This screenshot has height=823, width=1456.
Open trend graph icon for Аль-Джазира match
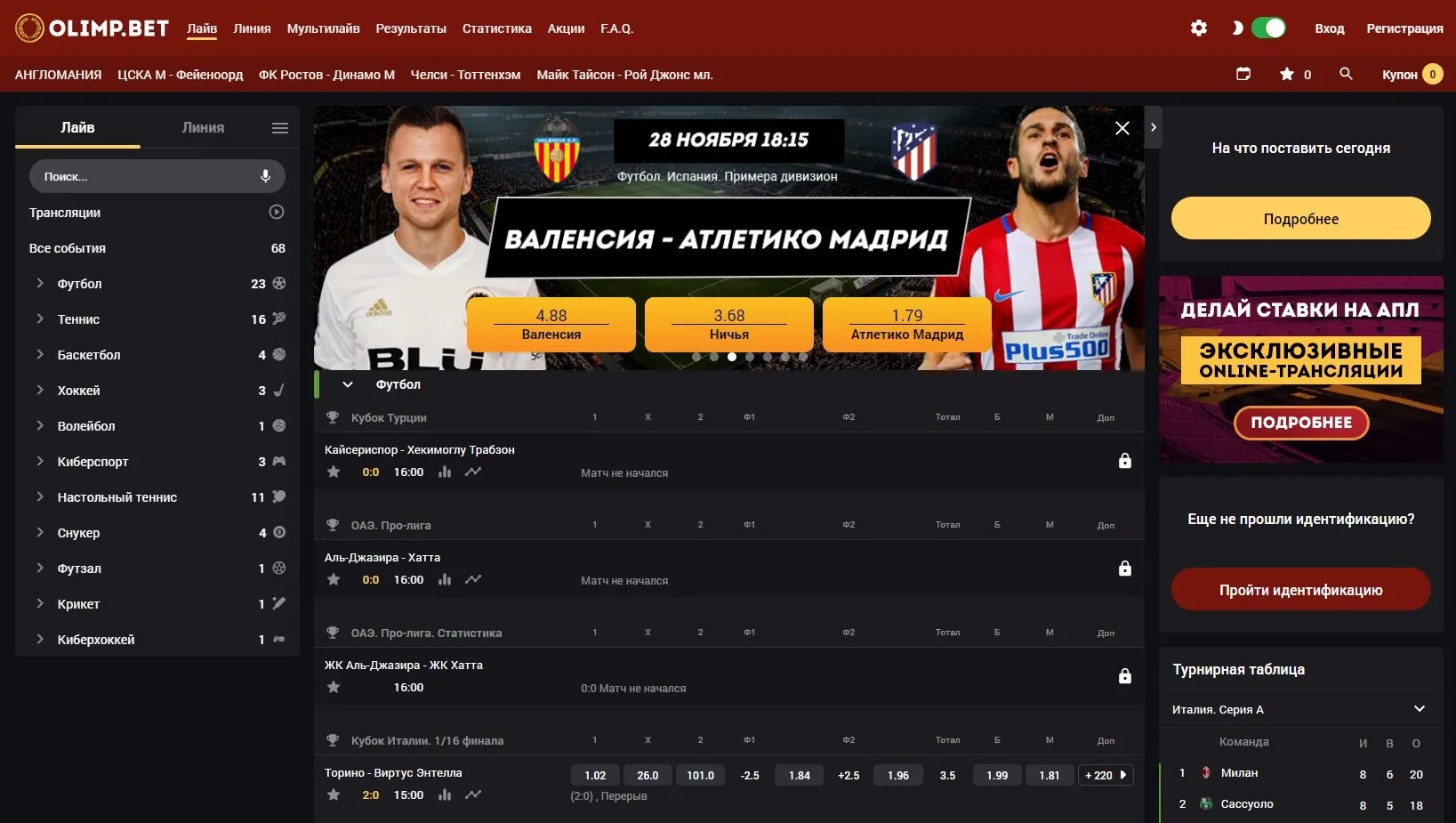coord(473,579)
